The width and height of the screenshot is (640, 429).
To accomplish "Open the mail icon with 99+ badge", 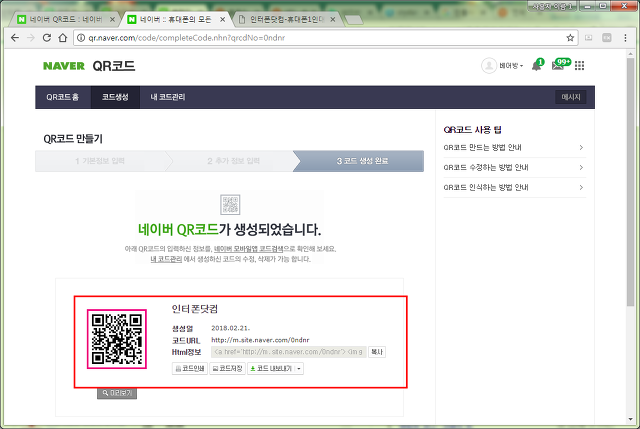I will (x=558, y=65).
